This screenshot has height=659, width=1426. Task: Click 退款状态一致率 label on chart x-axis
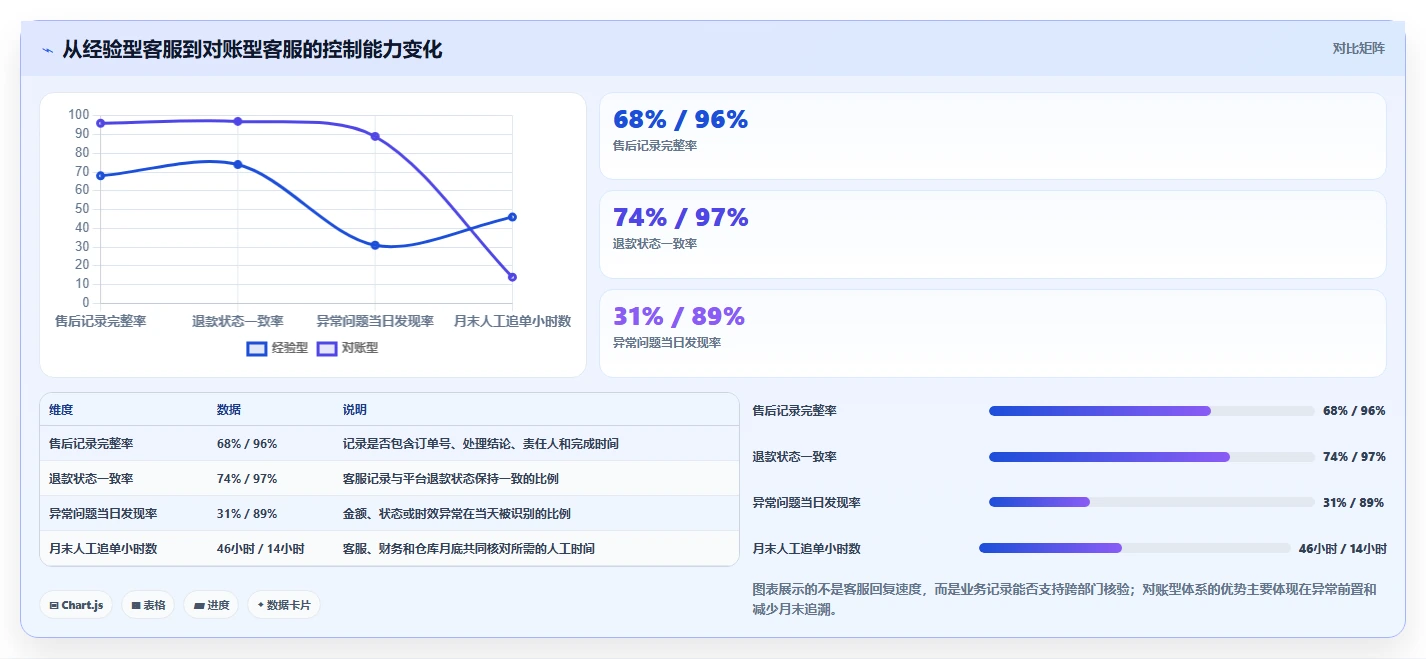[238, 321]
